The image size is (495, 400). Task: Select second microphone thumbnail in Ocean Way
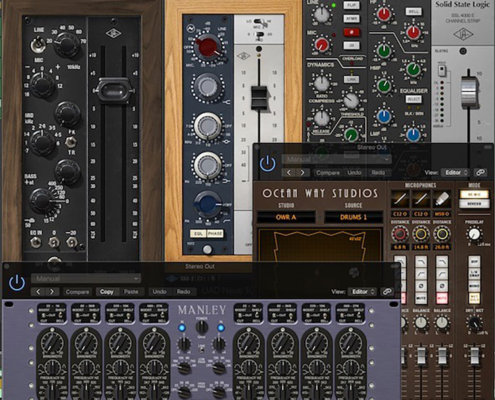point(421,199)
